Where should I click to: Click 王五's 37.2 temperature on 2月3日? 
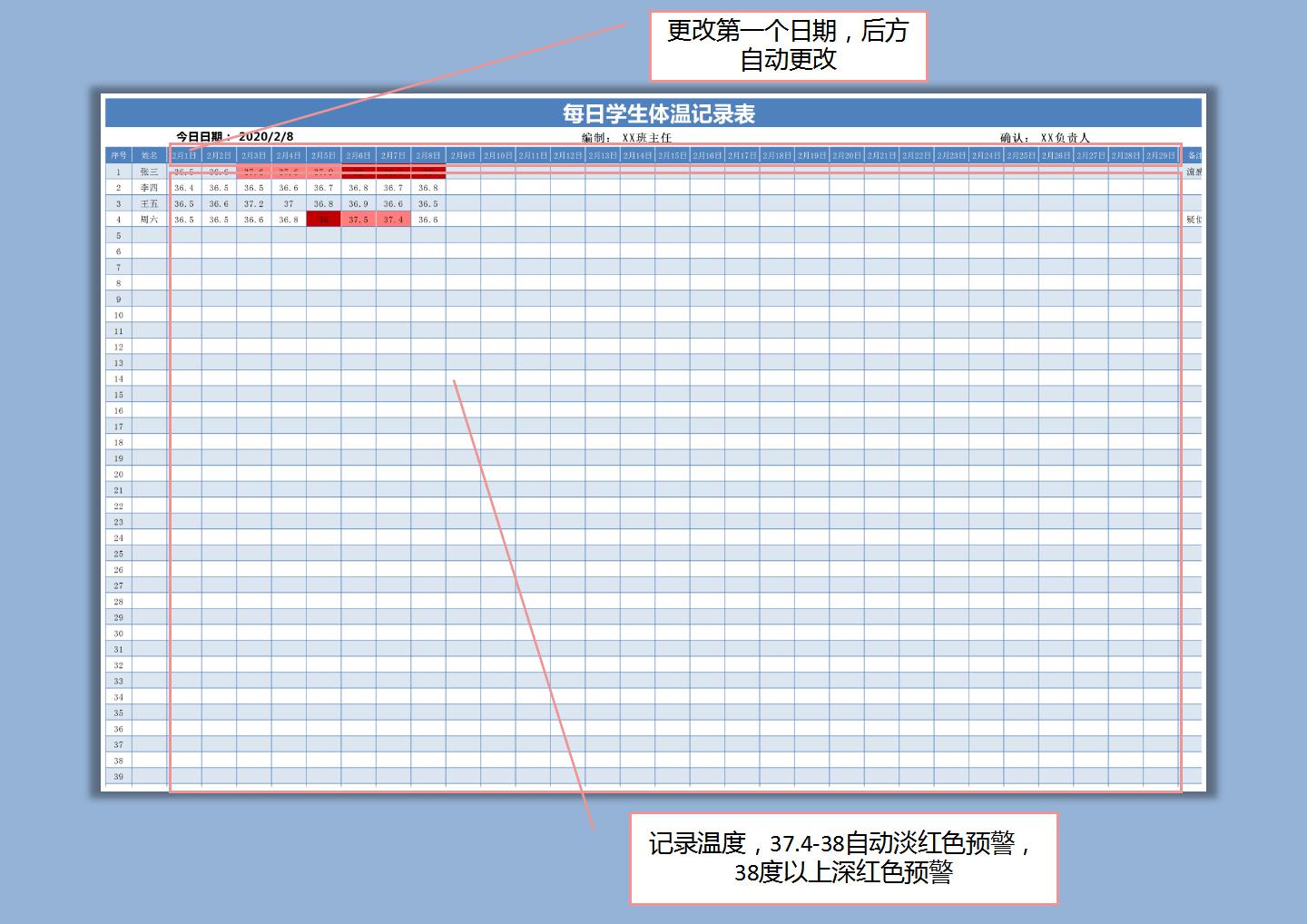(x=254, y=204)
